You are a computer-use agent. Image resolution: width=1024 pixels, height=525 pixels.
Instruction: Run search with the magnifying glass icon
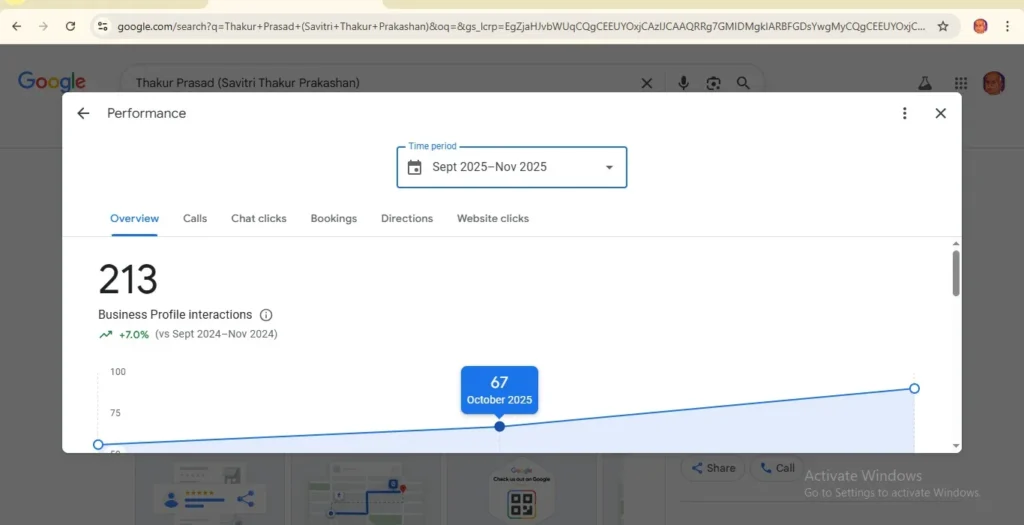pos(743,83)
